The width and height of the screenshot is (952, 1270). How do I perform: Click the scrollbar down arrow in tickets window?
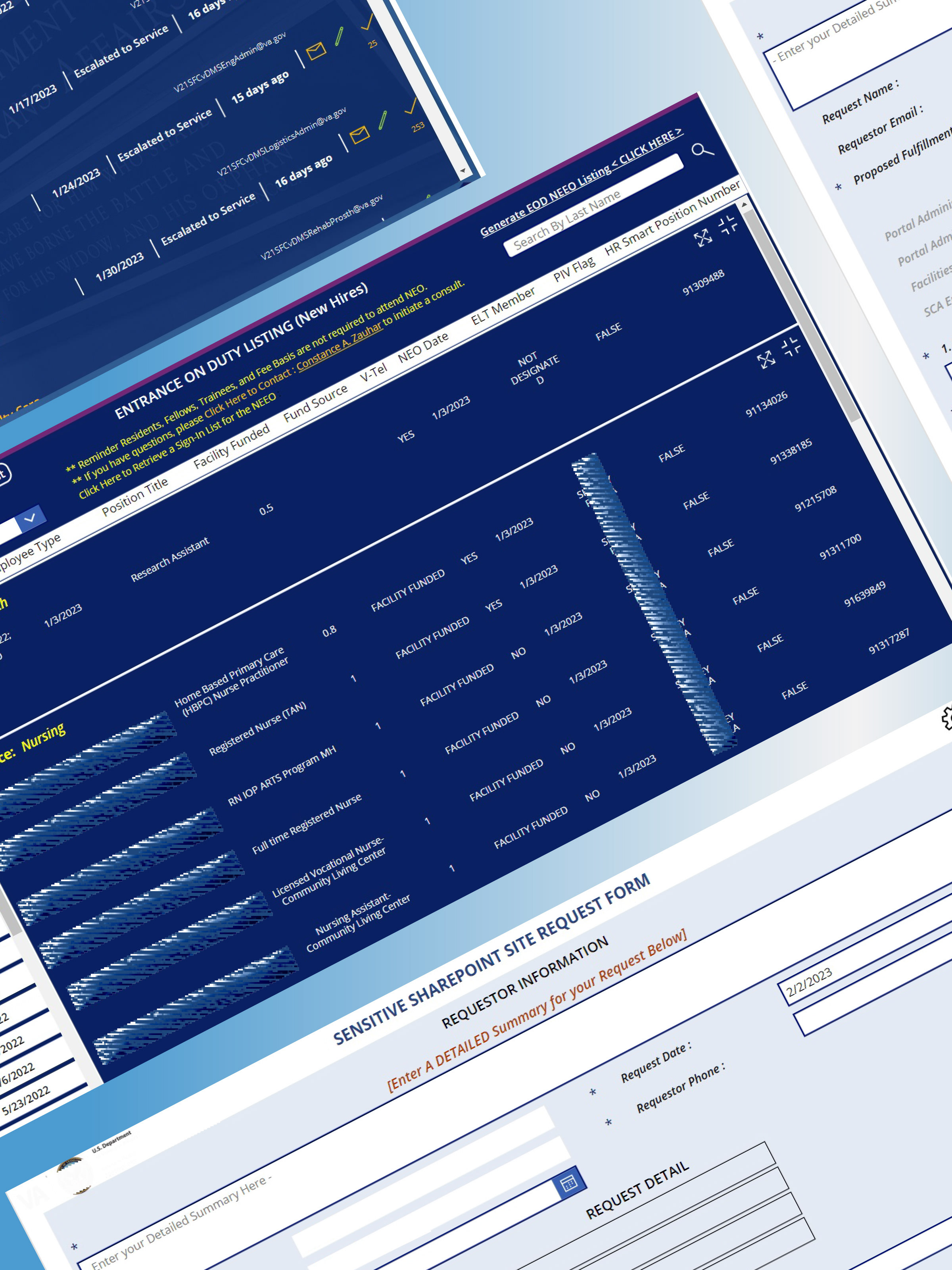pyautogui.click(x=463, y=171)
